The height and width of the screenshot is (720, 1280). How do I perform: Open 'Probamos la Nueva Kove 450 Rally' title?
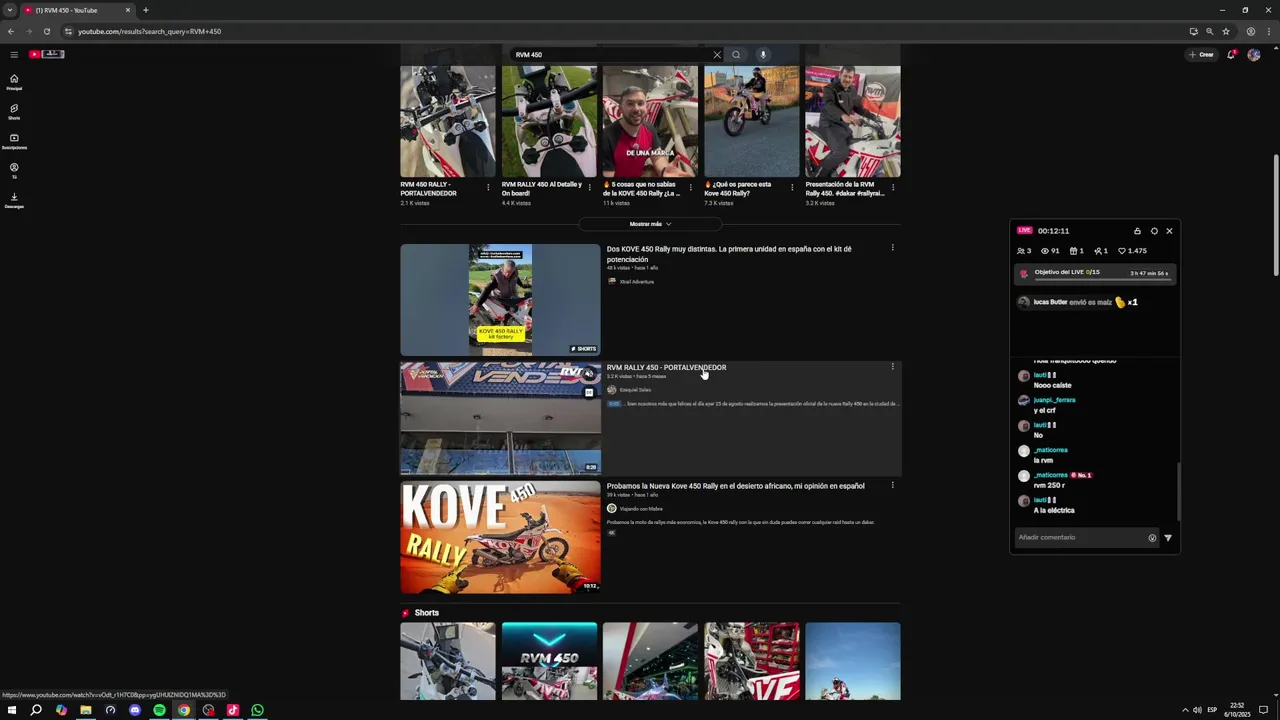(x=735, y=486)
